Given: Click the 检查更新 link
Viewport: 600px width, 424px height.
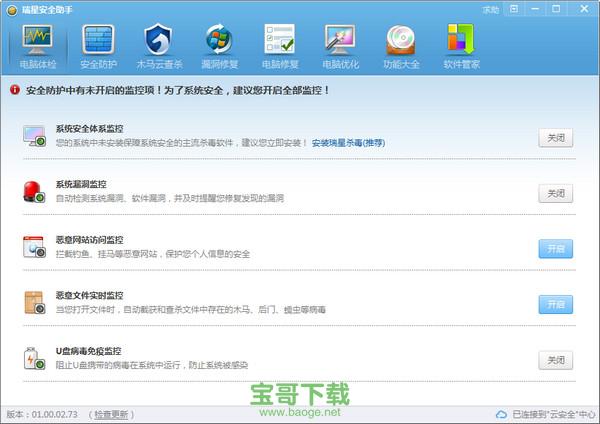Looking at the screenshot, I should click(111, 414).
